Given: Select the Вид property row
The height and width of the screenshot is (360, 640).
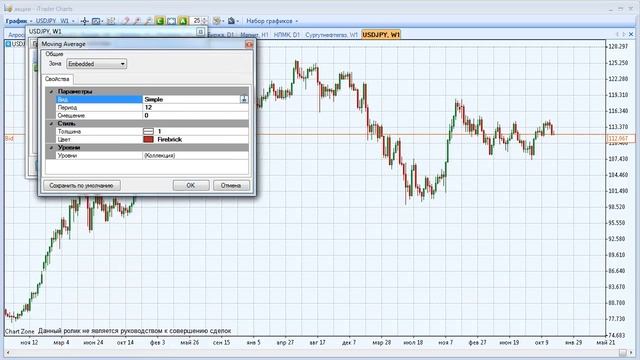Looking at the screenshot, I should pos(152,99).
